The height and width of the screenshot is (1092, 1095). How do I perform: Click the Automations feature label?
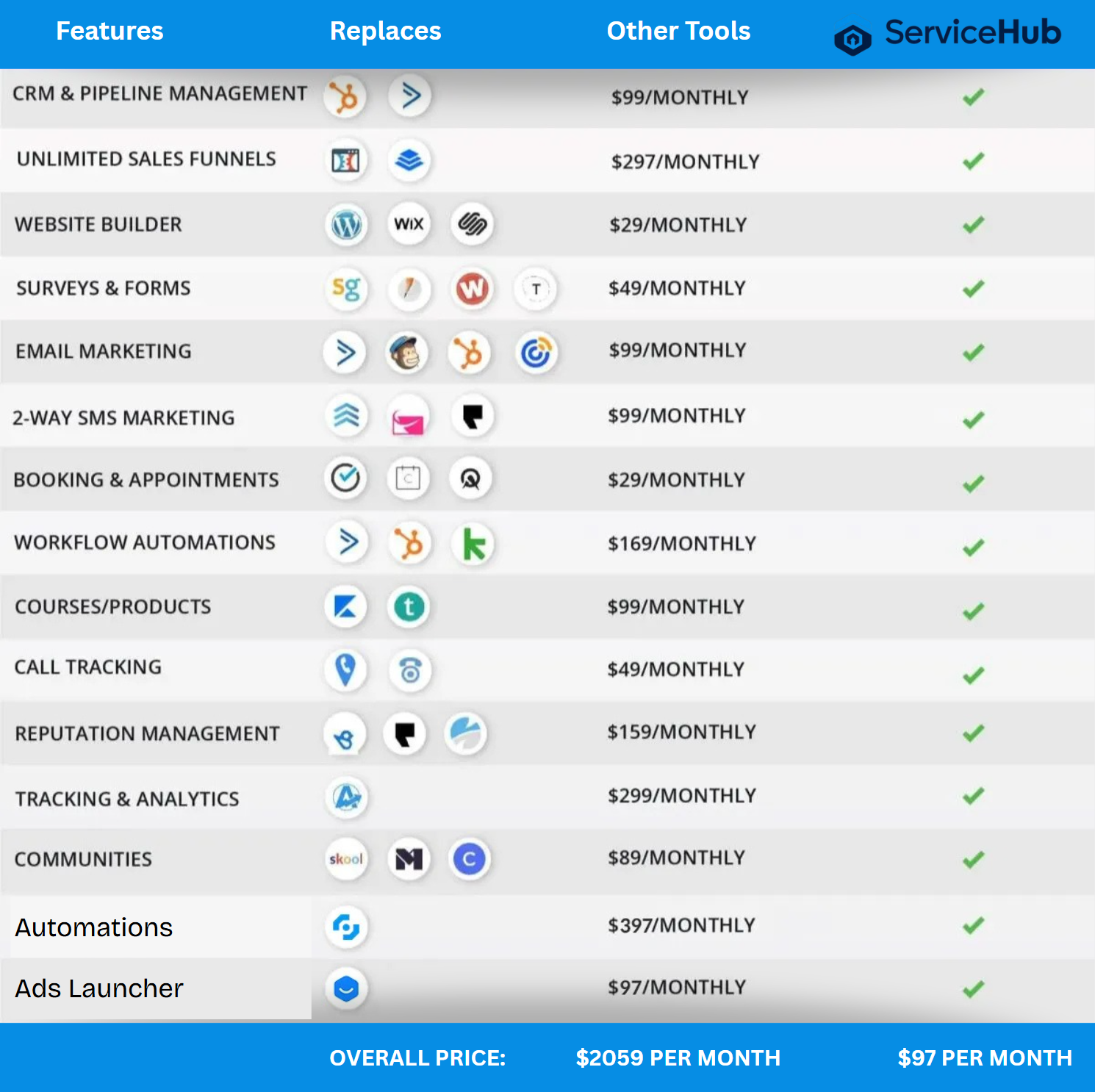(94, 927)
